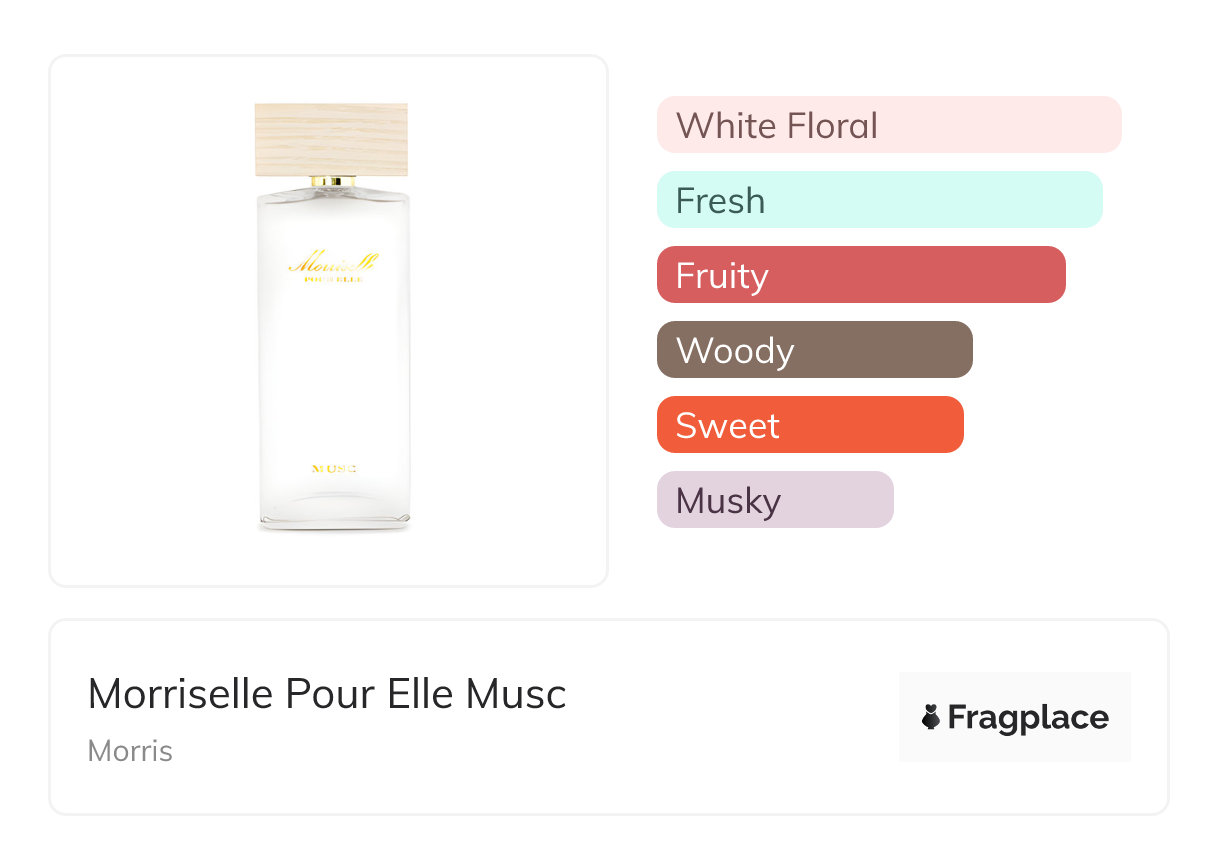Select the Fresh accord bar

(879, 200)
